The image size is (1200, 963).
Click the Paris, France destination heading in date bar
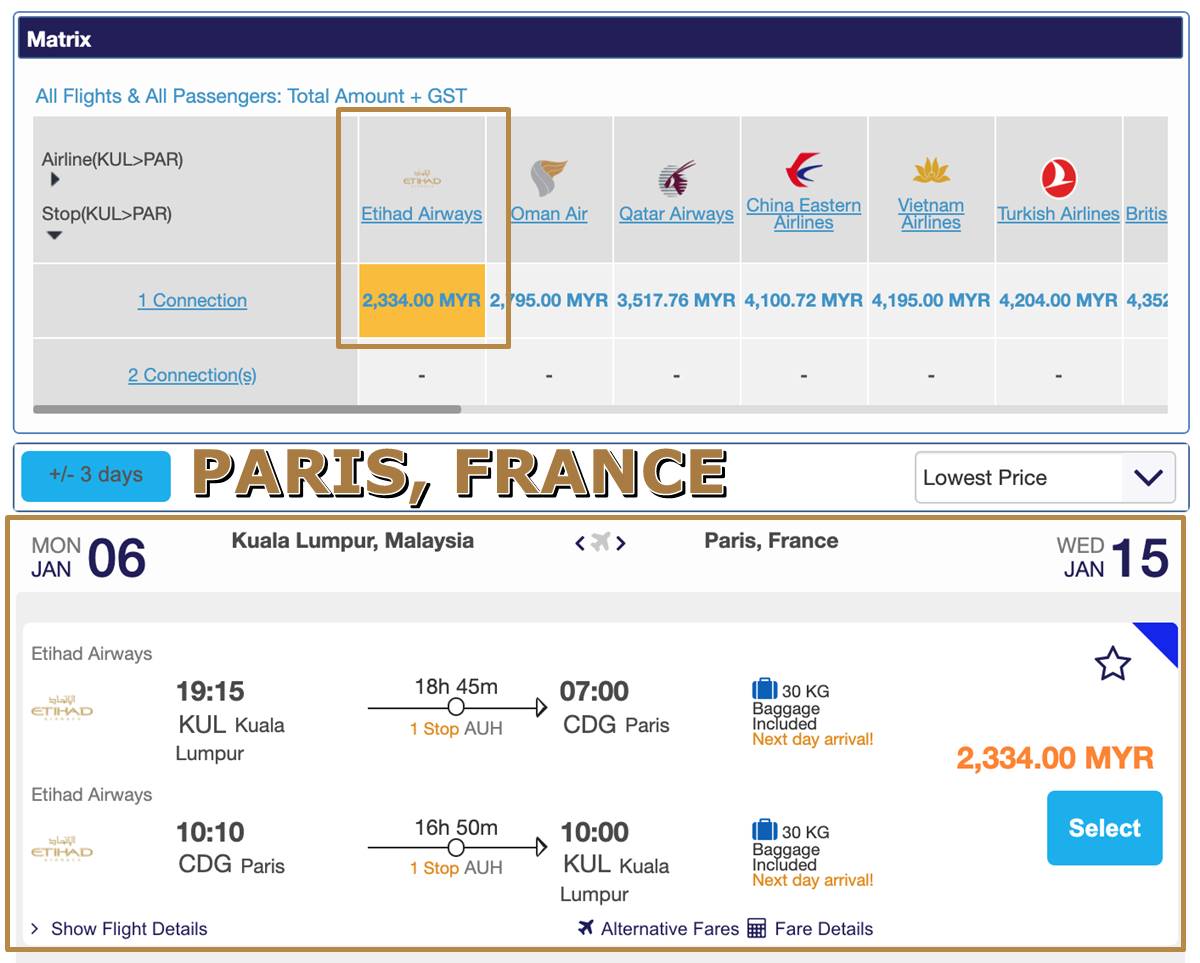pos(771,541)
